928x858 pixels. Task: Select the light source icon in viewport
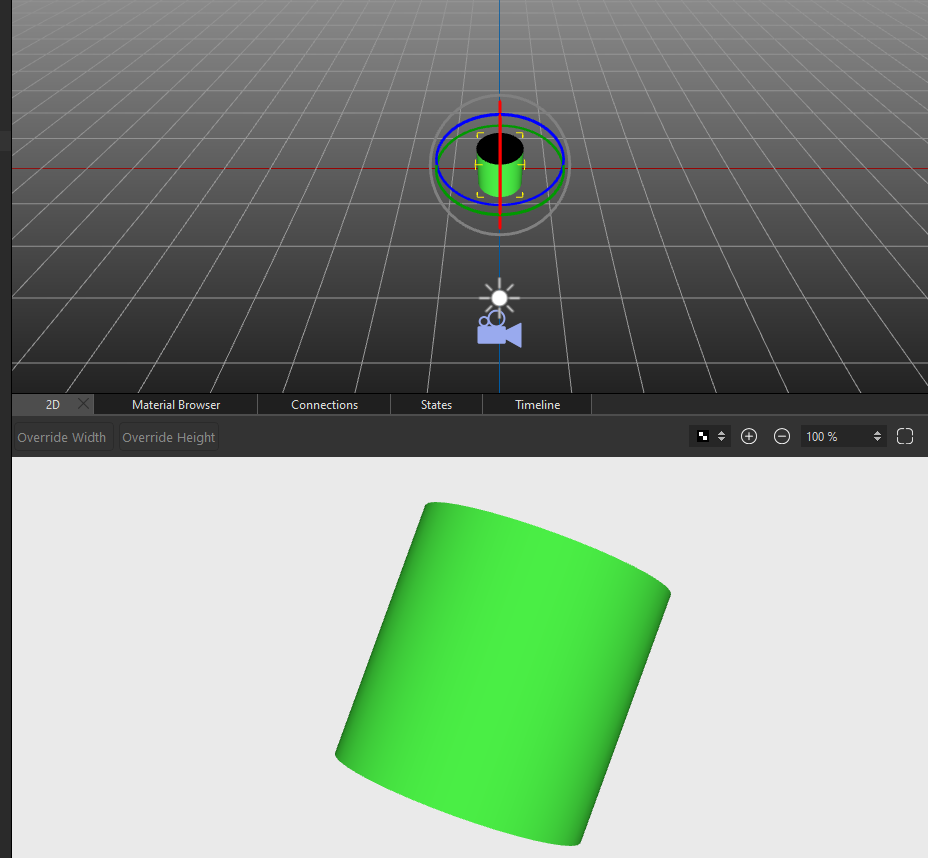500,298
